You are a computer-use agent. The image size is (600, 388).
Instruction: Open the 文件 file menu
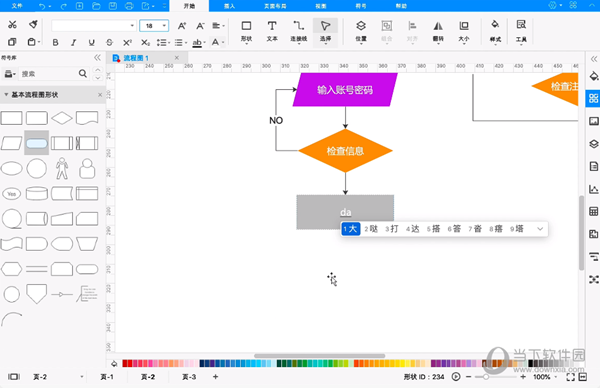coord(17,6)
